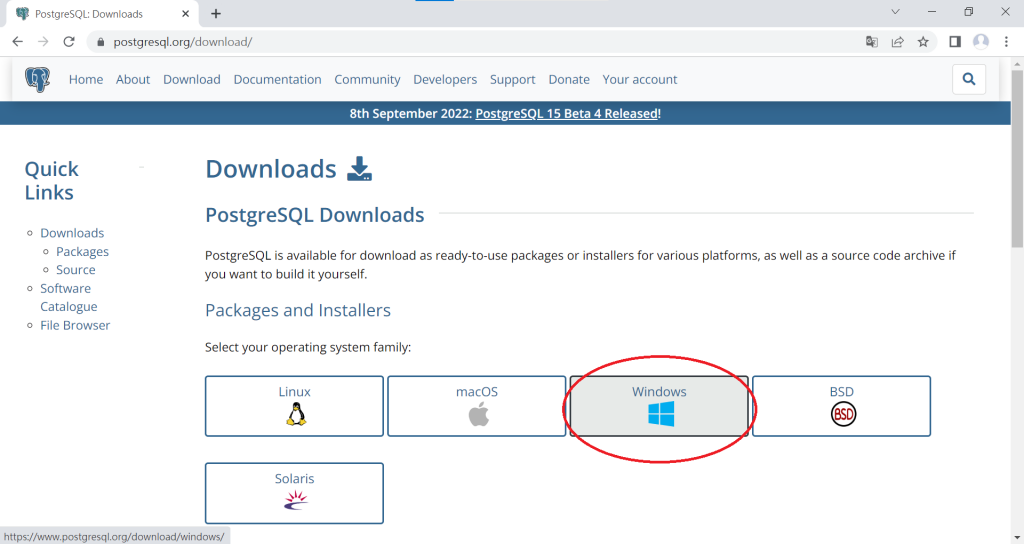Image resolution: width=1024 pixels, height=544 pixels.
Task: Click the browser forward arrow
Action: click(x=43, y=42)
